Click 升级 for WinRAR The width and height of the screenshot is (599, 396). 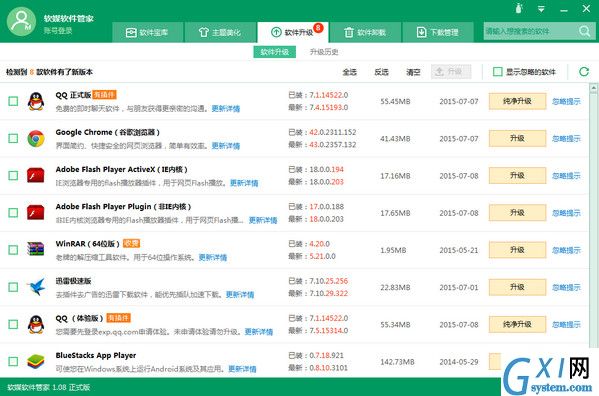tap(517, 250)
